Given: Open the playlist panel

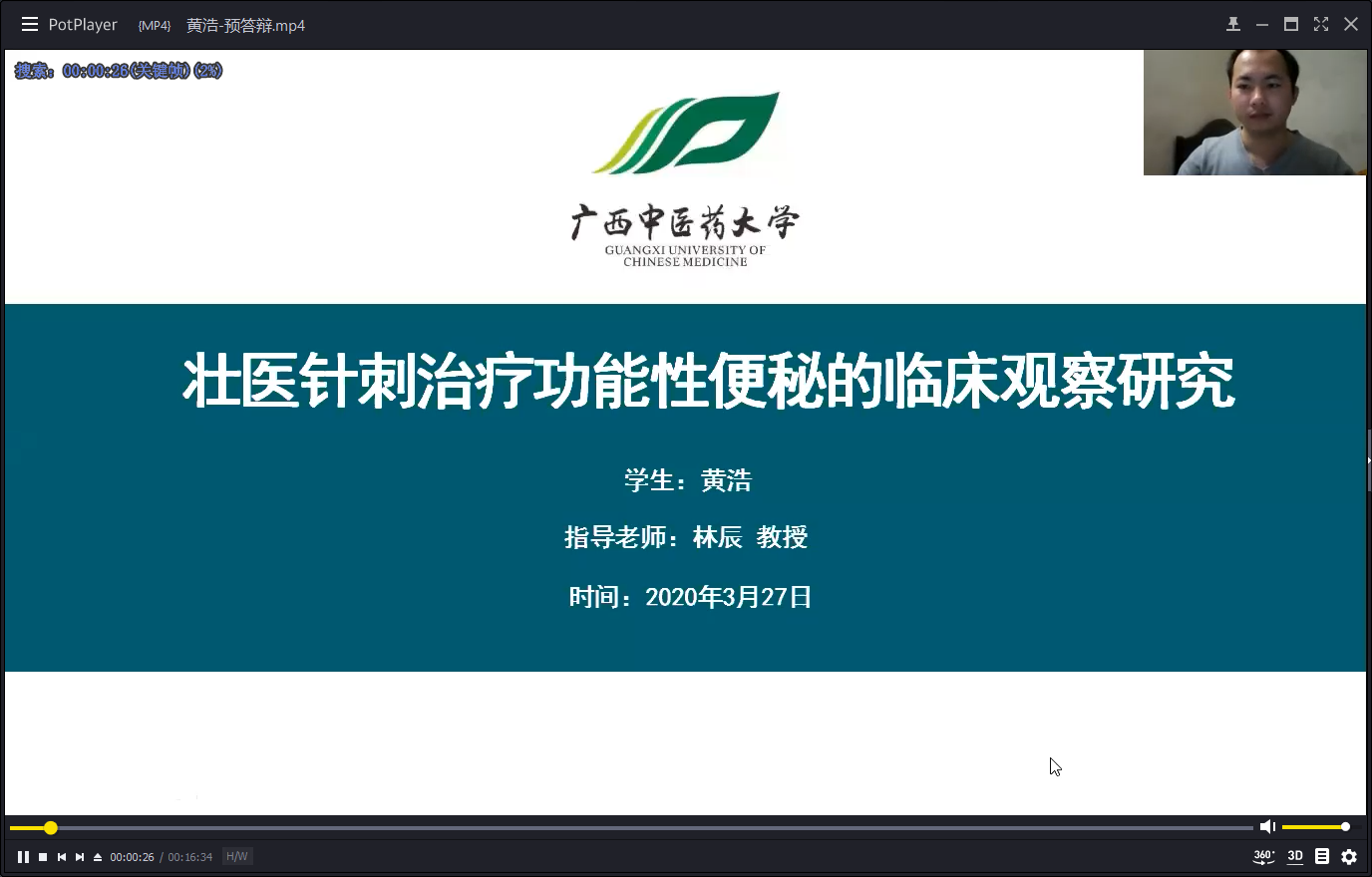Looking at the screenshot, I should 1322,856.
